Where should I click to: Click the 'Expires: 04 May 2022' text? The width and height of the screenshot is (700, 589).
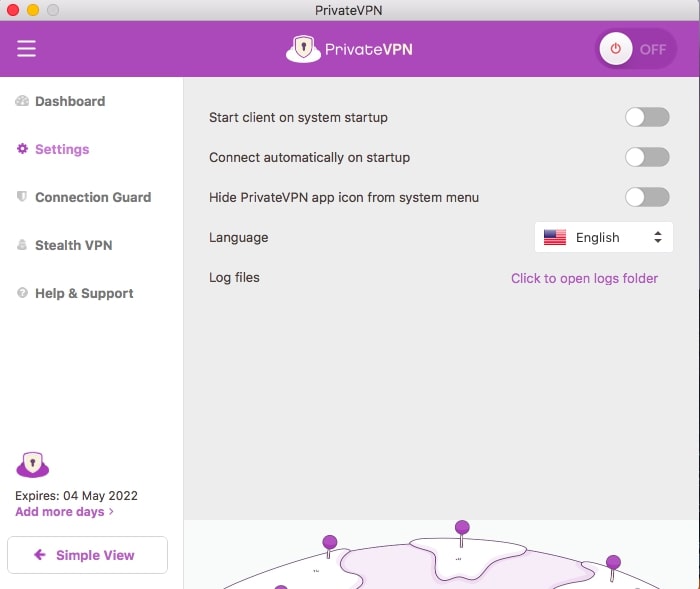coord(76,496)
